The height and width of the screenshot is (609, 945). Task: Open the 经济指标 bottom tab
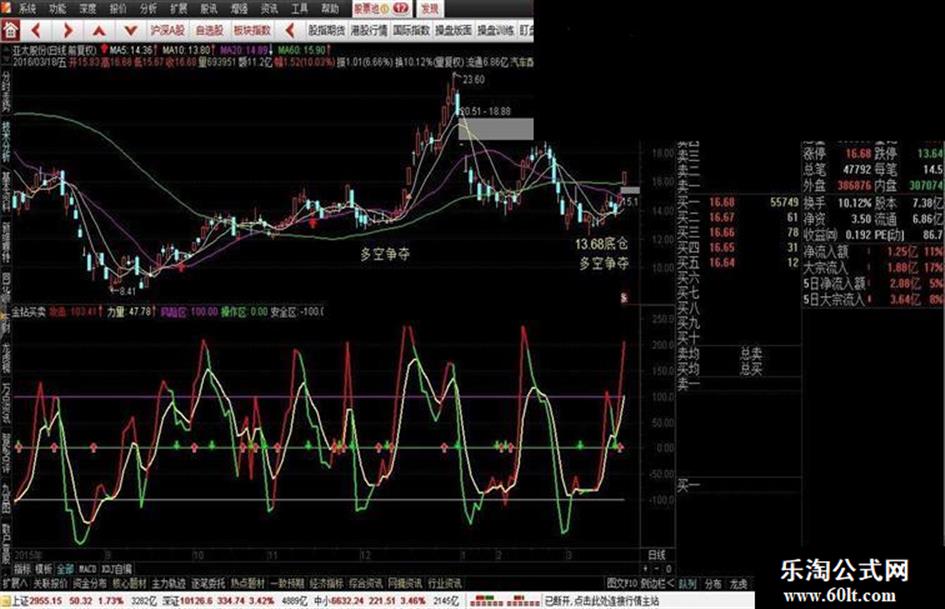(x=326, y=583)
